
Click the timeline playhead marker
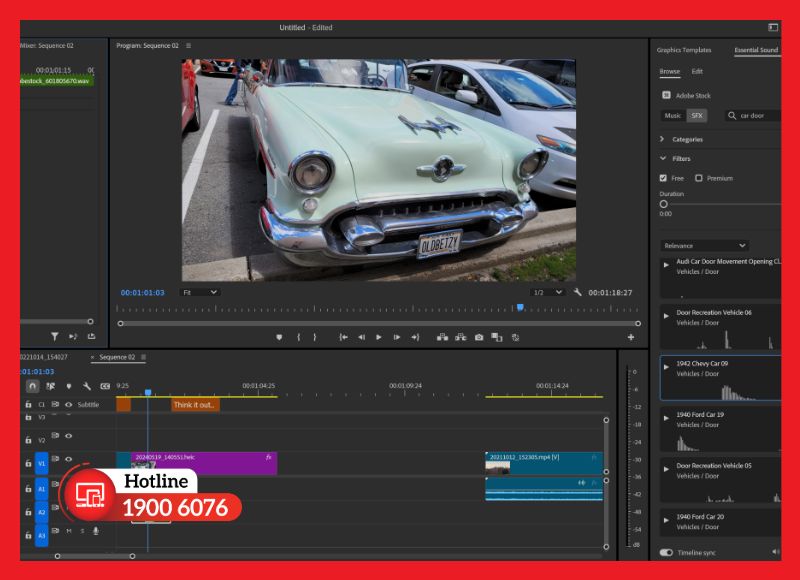click(x=148, y=392)
